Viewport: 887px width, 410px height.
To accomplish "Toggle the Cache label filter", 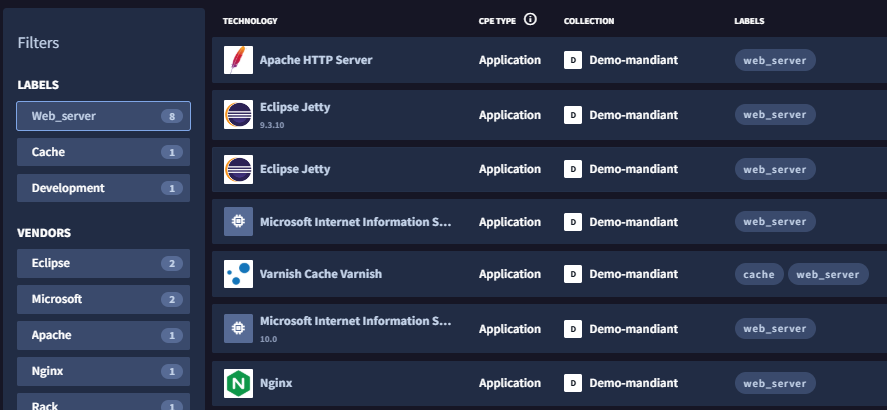I will click(x=103, y=152).
